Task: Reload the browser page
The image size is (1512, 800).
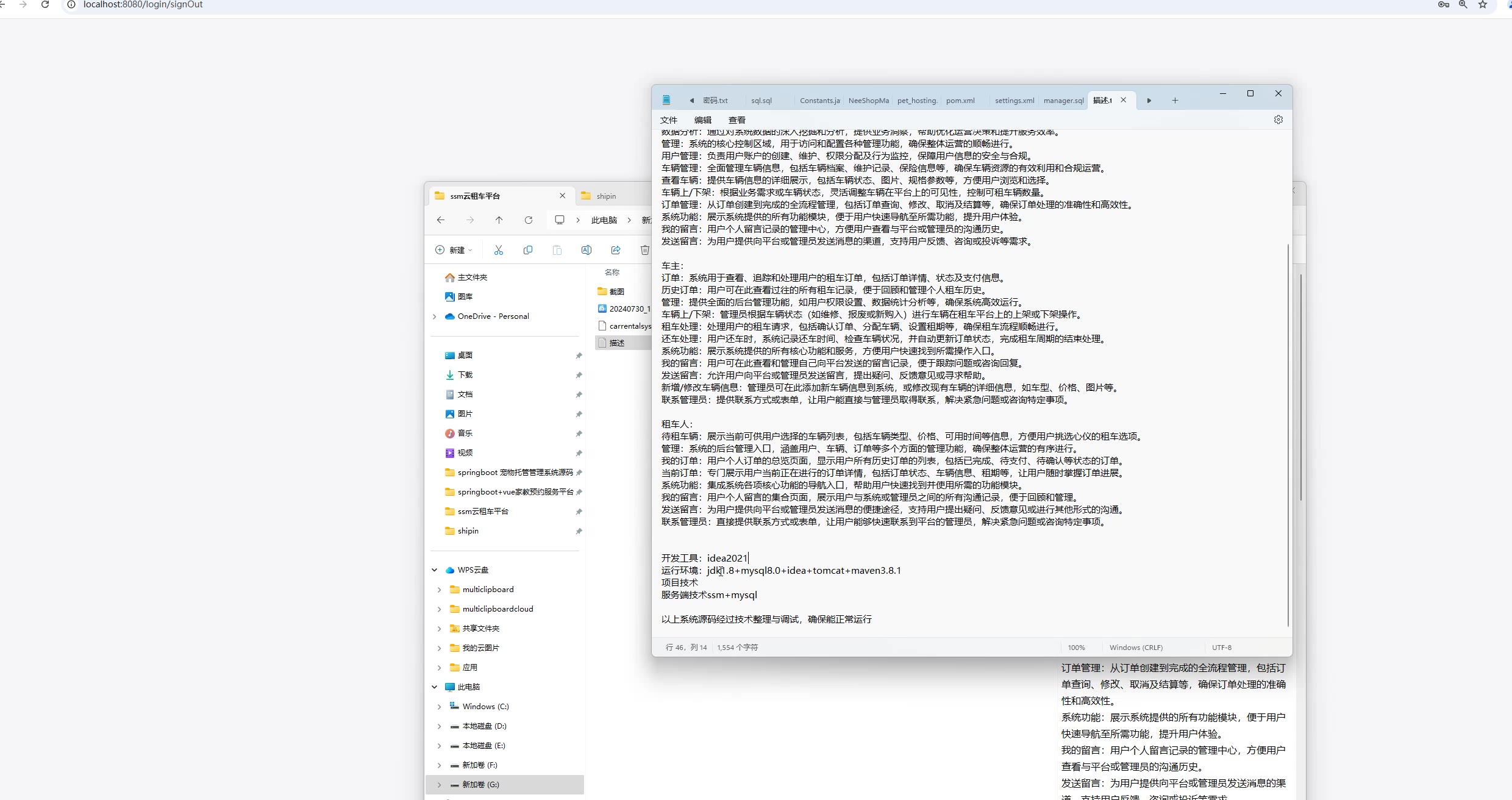Action: (x=45, y=5)
